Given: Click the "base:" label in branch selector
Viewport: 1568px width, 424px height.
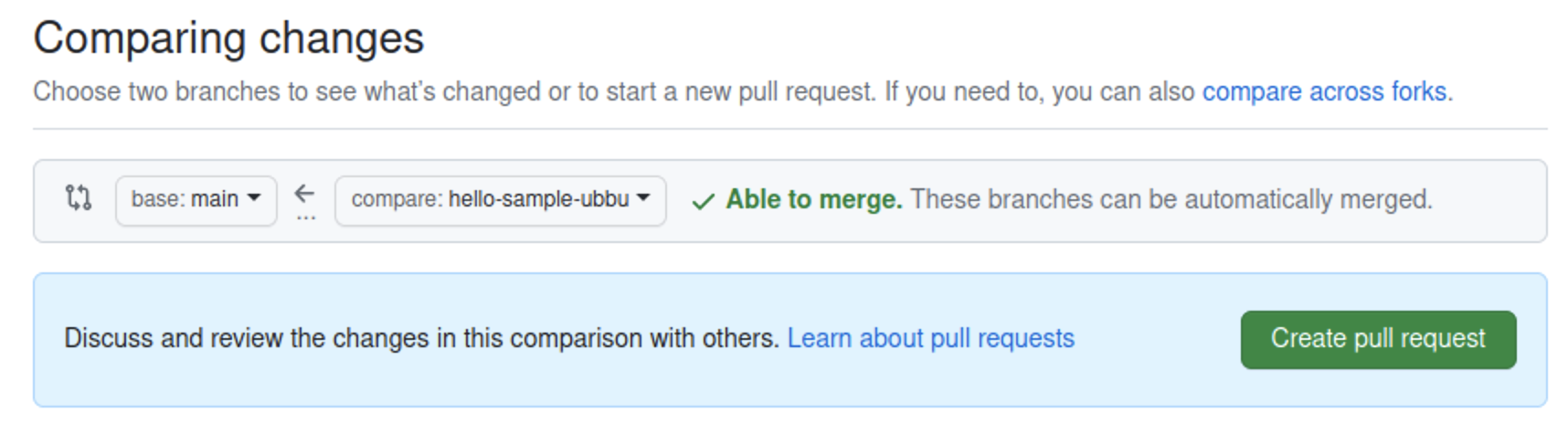Looking at the screenshot, I should tap(157, 199).
